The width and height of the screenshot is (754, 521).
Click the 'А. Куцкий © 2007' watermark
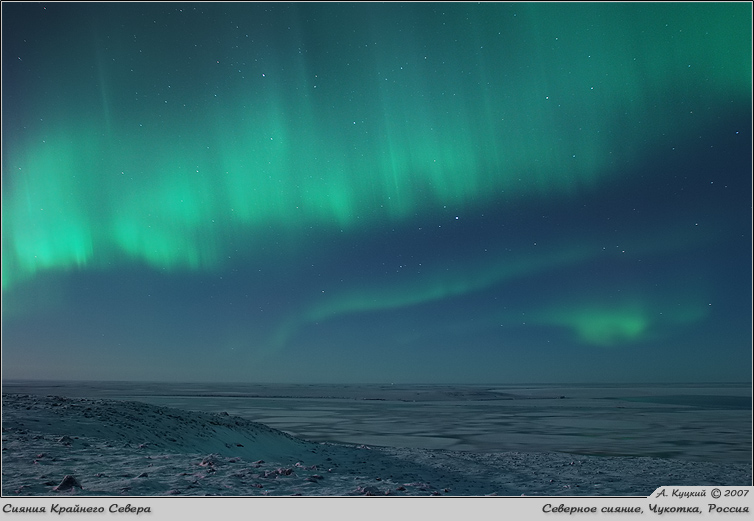[x=702, y=493]
